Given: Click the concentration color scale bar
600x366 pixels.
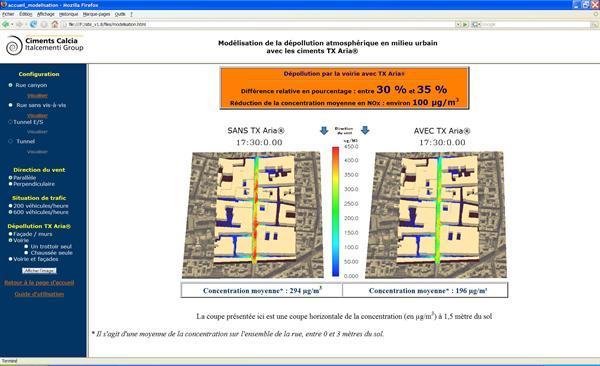Looking at the screenshot, I should [335, 211].
